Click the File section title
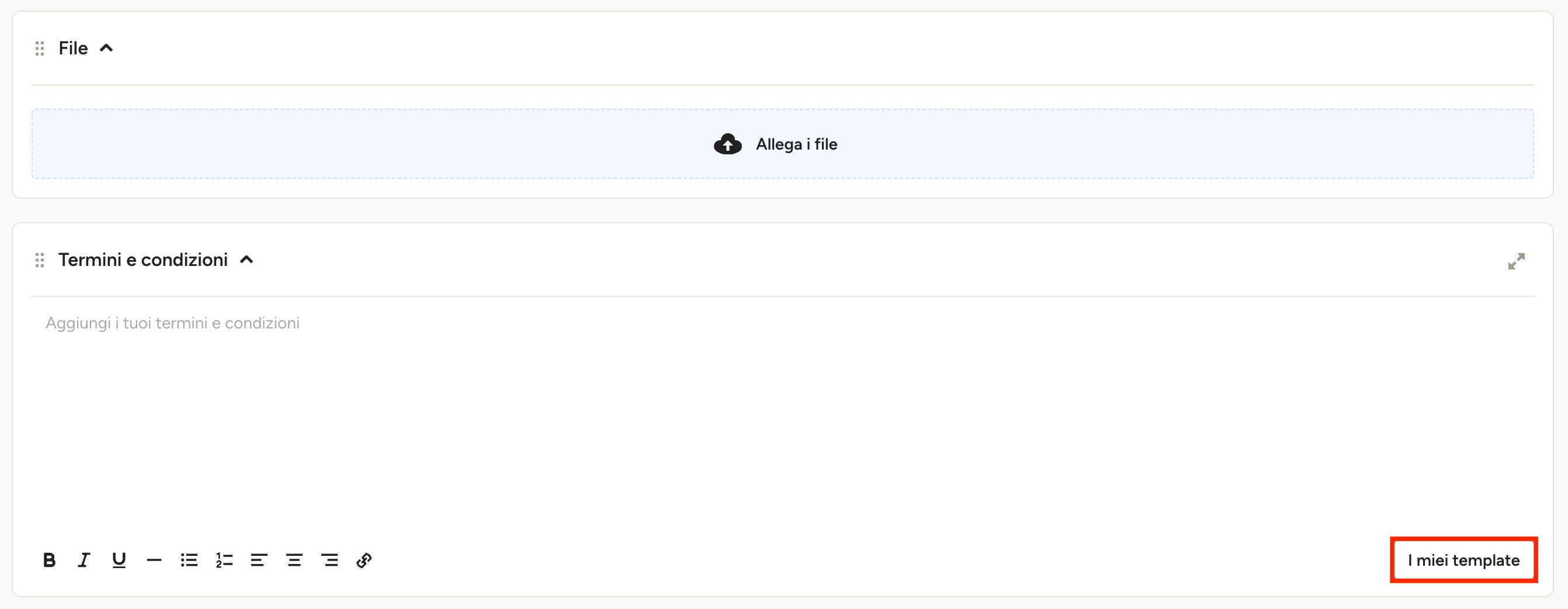This screenshot has width=1568, height=609. point(73,48)
